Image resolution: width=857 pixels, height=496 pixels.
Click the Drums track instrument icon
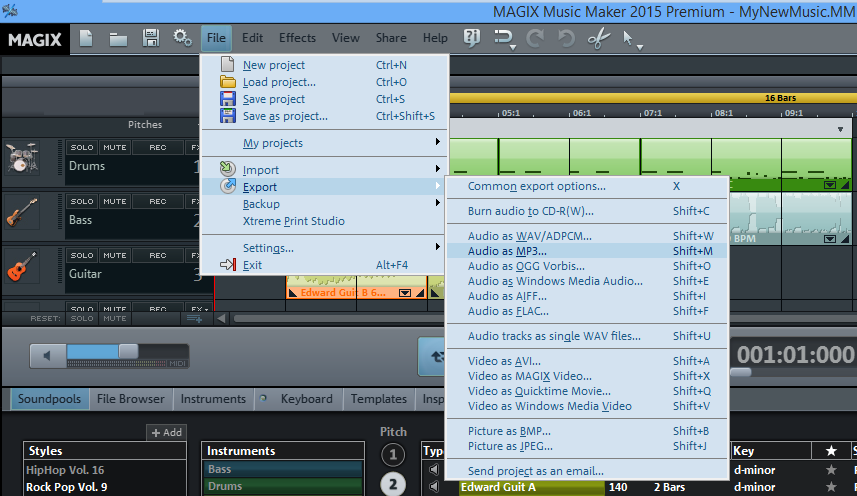(22, 157)
